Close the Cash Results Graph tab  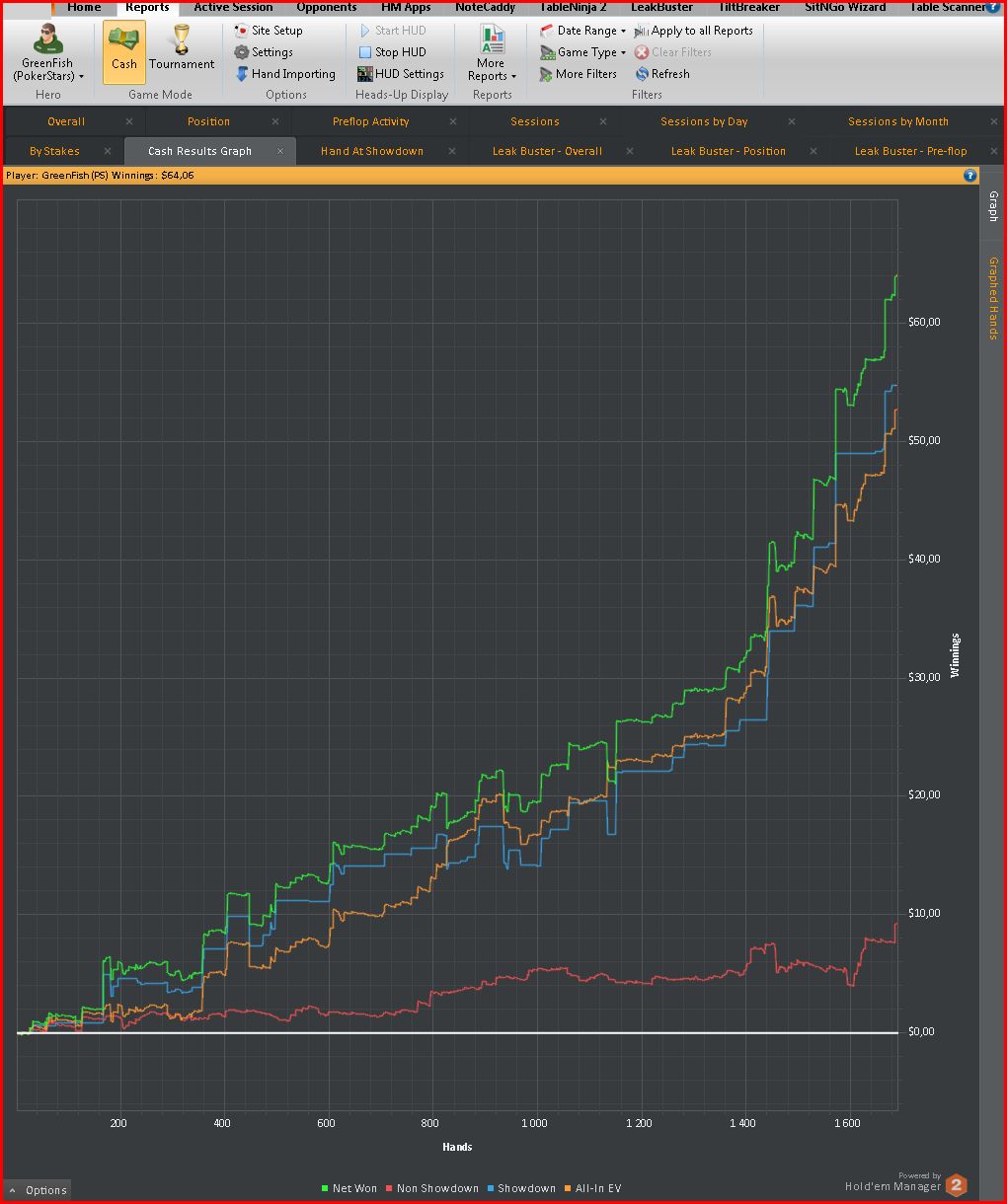(x=280, y=151)
